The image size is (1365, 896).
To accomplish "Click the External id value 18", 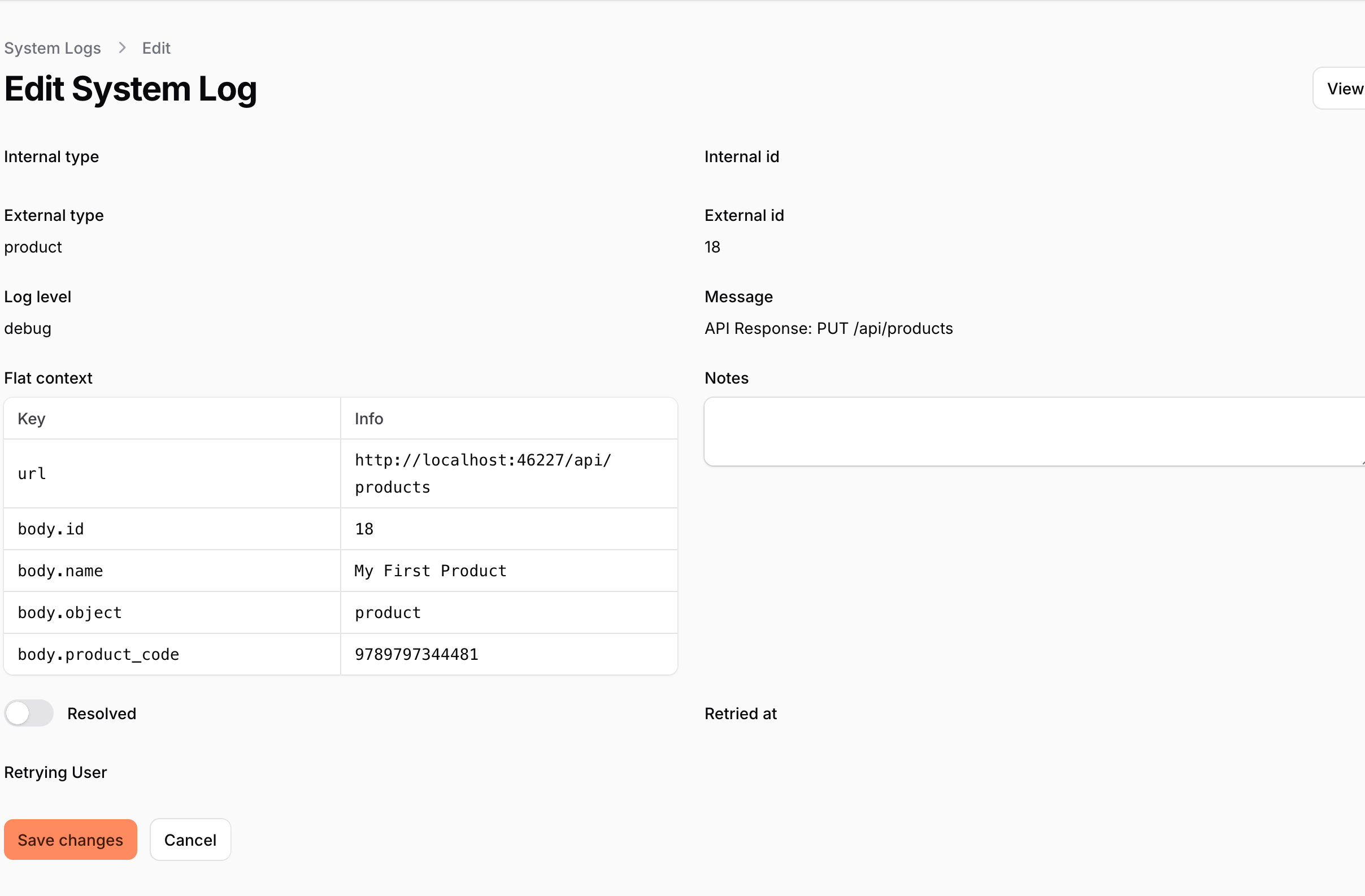I will click(712, 247).
